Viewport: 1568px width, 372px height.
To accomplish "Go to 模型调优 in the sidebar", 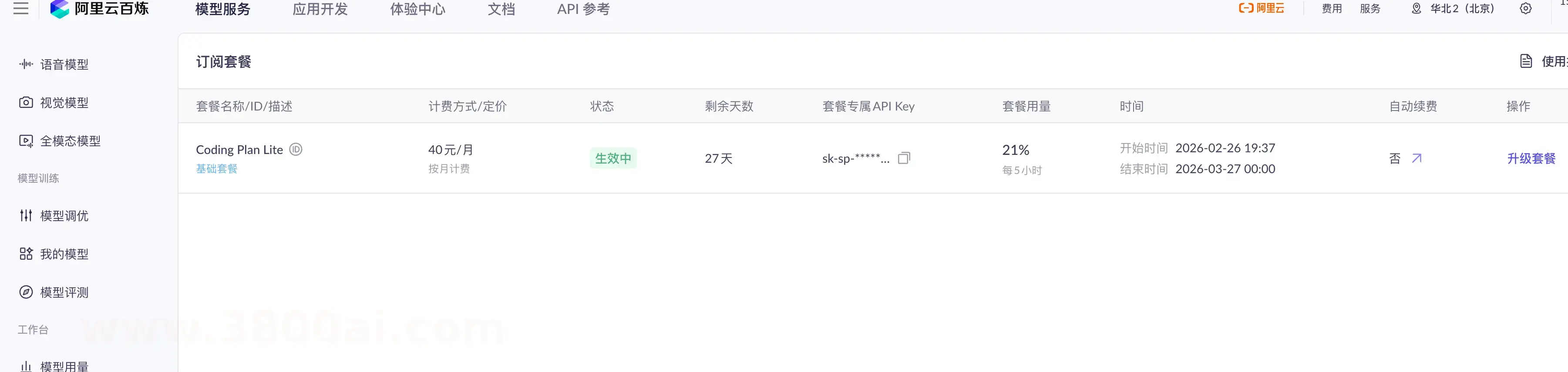I will [64, 215].
